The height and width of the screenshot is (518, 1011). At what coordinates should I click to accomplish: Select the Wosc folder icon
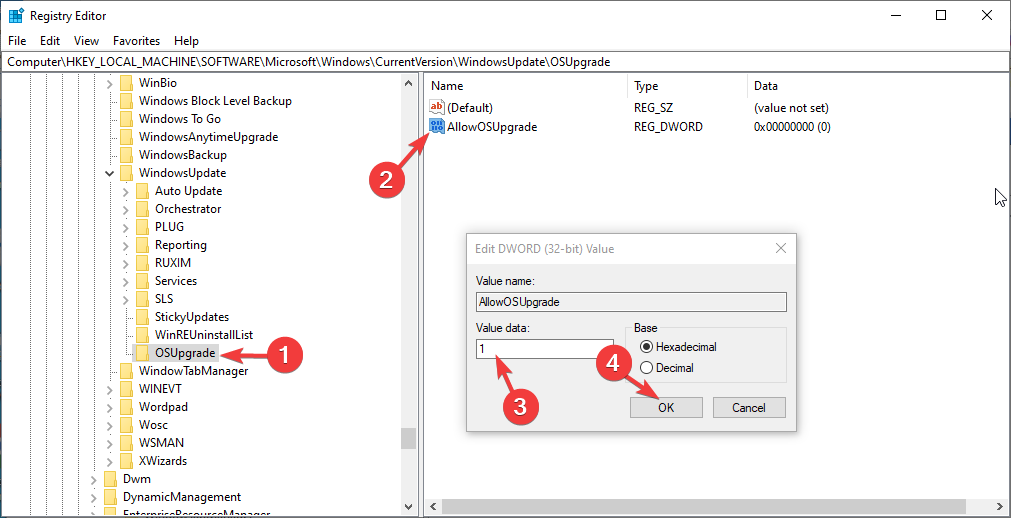(x=127, y=425)
